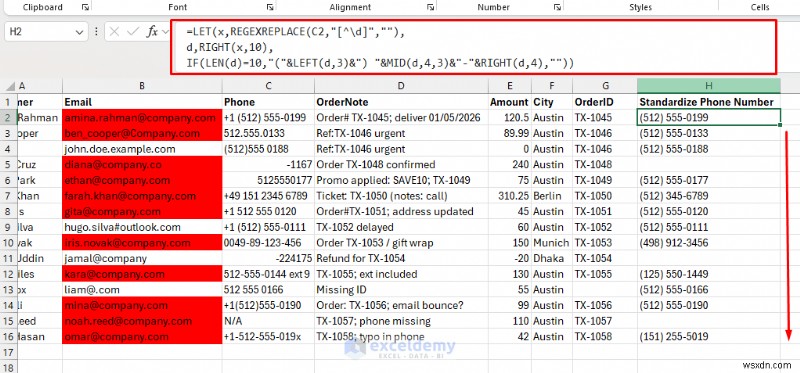Select phone cell '+1-512-555-019x'

tap(268, 337)
